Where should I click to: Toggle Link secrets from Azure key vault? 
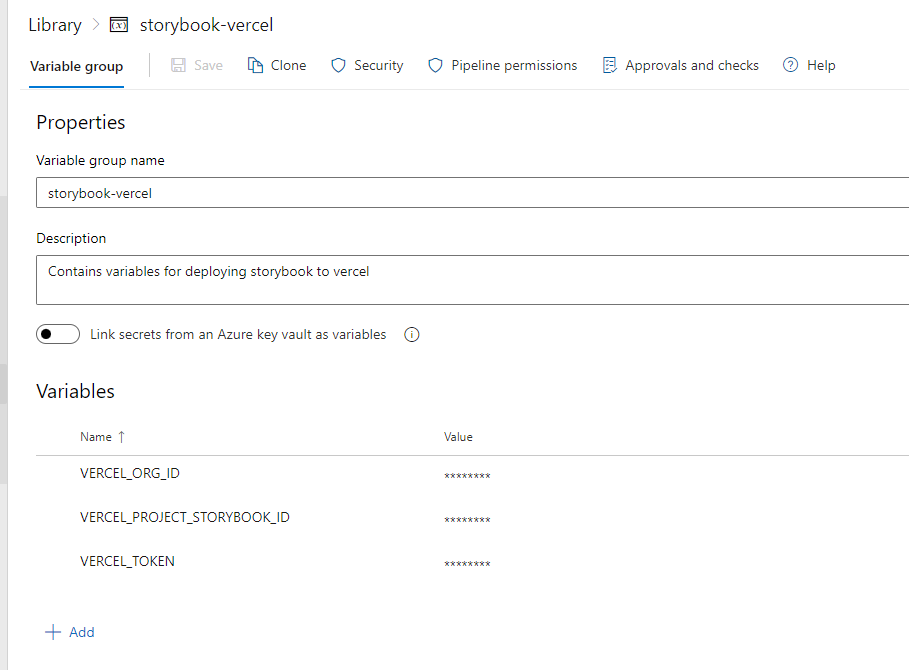tap(58, 334)
